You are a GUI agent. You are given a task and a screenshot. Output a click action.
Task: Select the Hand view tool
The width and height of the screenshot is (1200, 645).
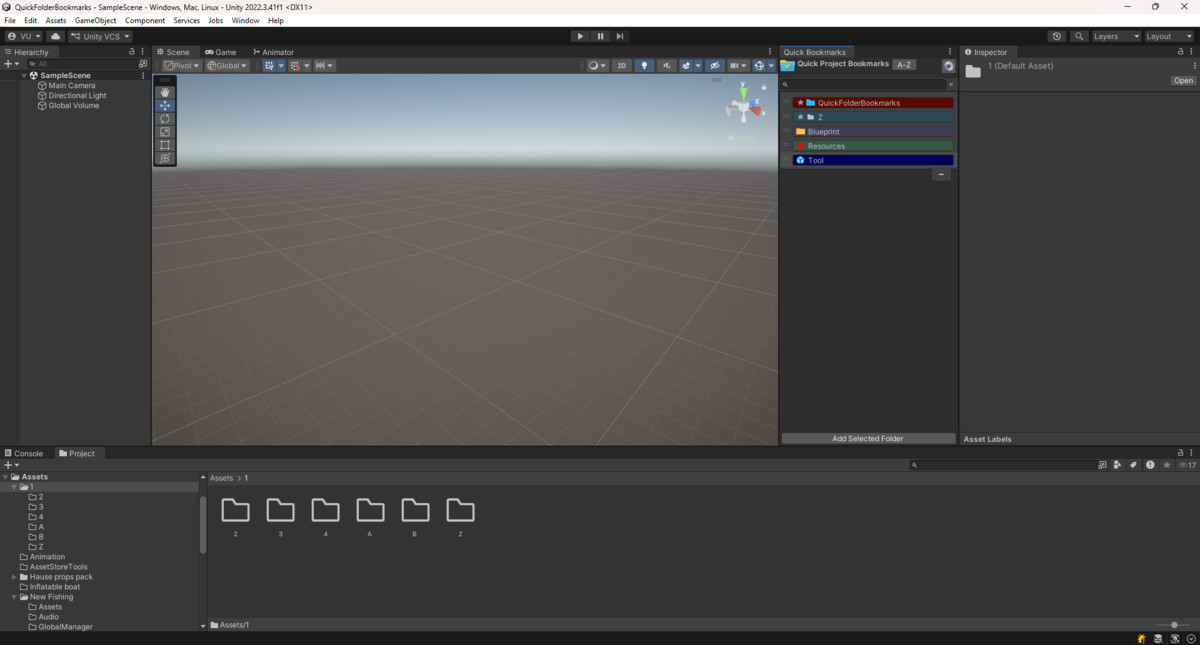(x=165, y=92)
